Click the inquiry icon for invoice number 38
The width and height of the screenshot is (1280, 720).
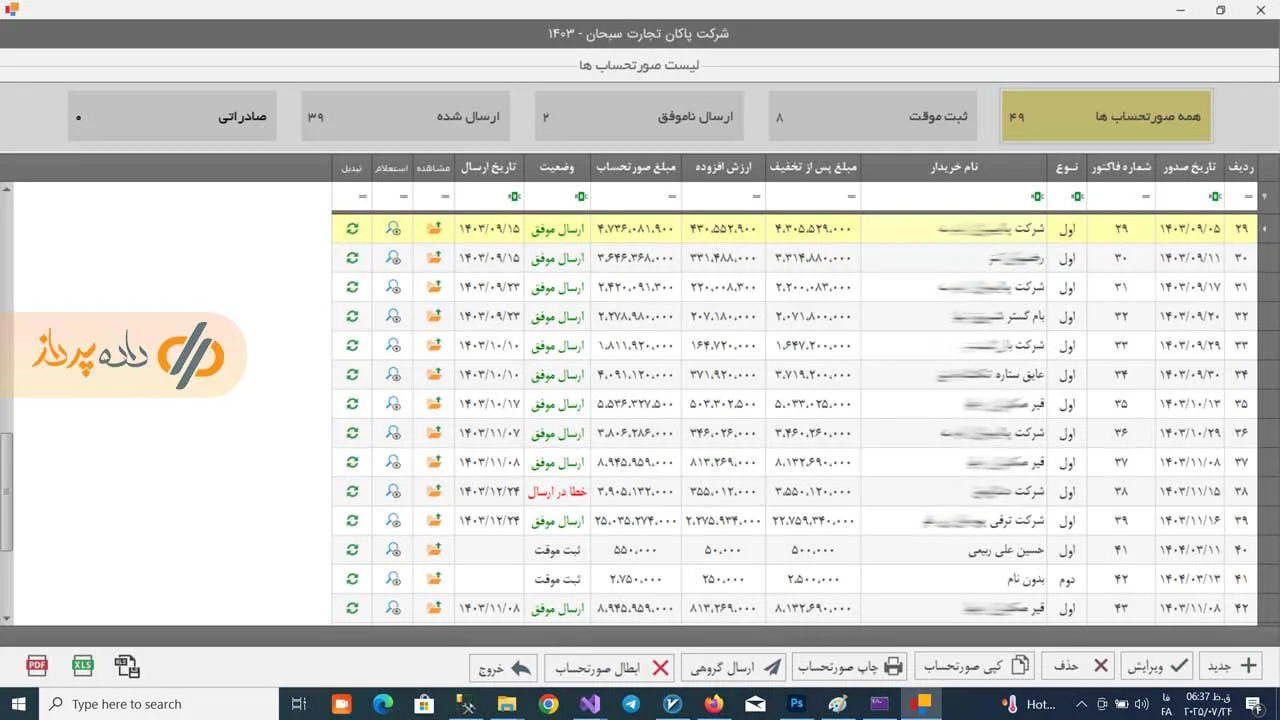click(393, 491)
